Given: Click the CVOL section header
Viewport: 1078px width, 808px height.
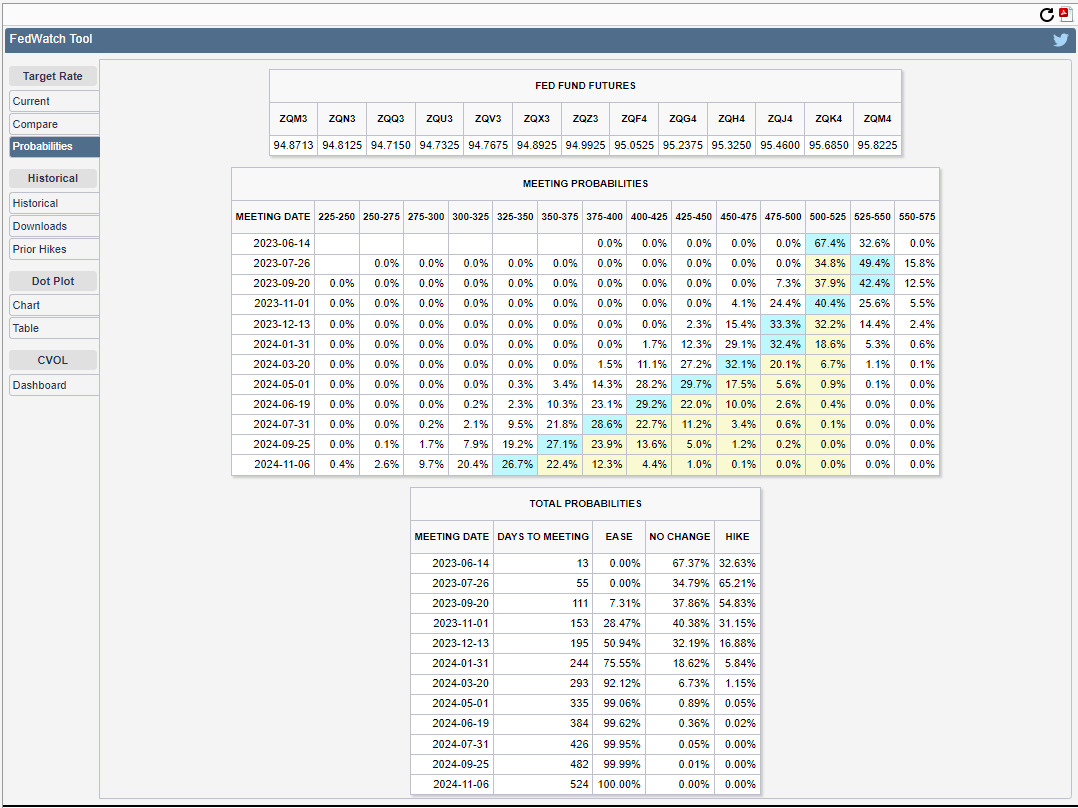Looking at the screenshot, I should [53, 360].
